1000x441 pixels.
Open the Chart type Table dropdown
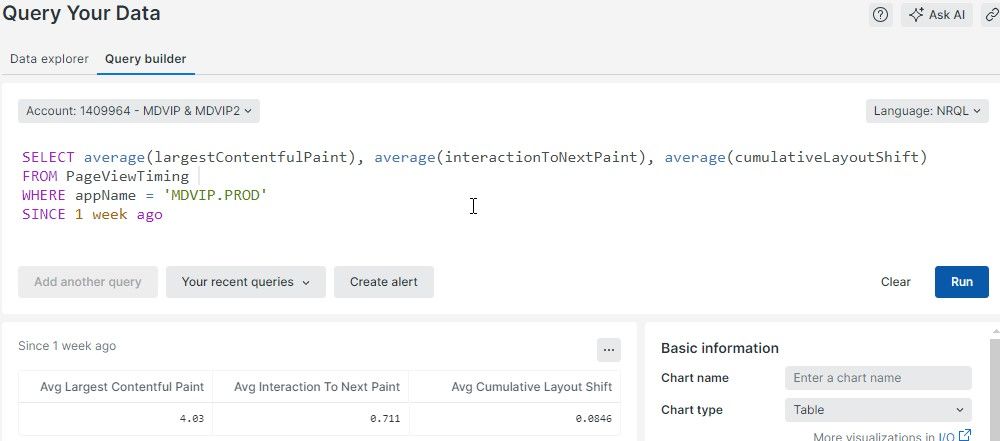[x=878, y=410]
